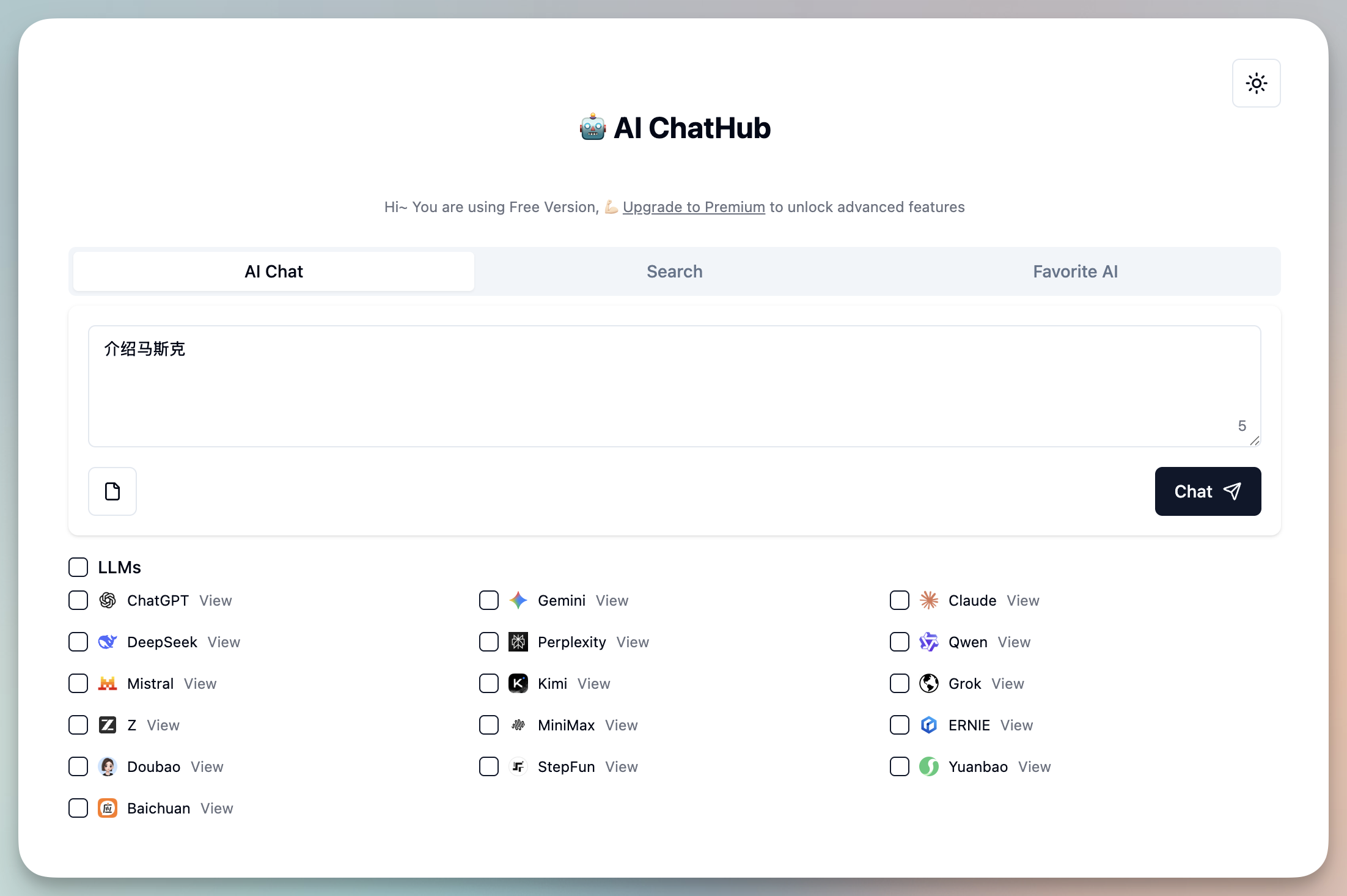1347x896 pixels.
Task: Click the Baichuan orange logo icon
Action: click(108, 808)
